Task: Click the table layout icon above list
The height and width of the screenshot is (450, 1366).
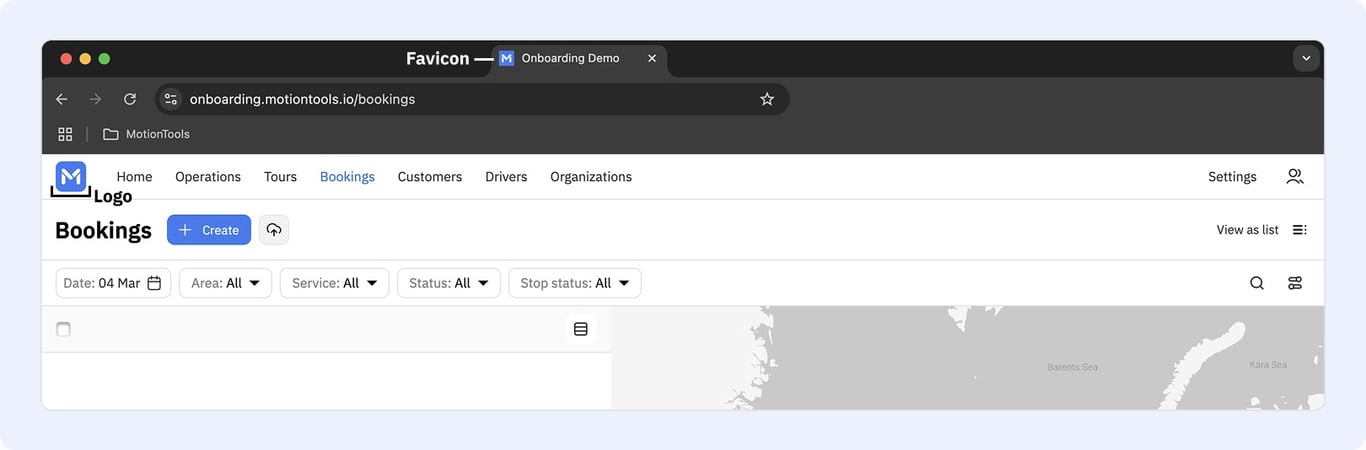Action: (x=581, y=329)
